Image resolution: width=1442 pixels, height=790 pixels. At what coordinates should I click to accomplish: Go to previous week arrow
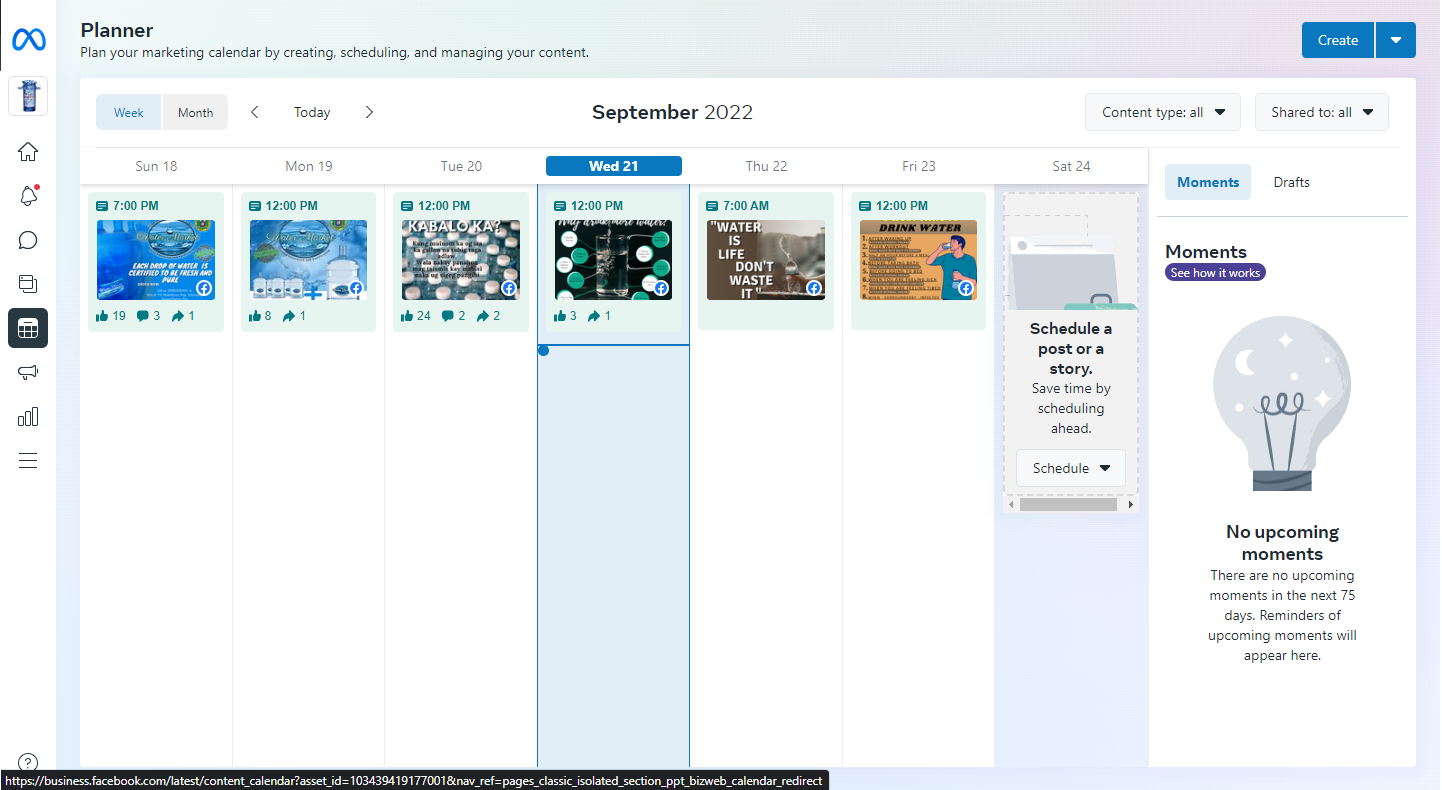pyautogui.click(x=255, y=112)
